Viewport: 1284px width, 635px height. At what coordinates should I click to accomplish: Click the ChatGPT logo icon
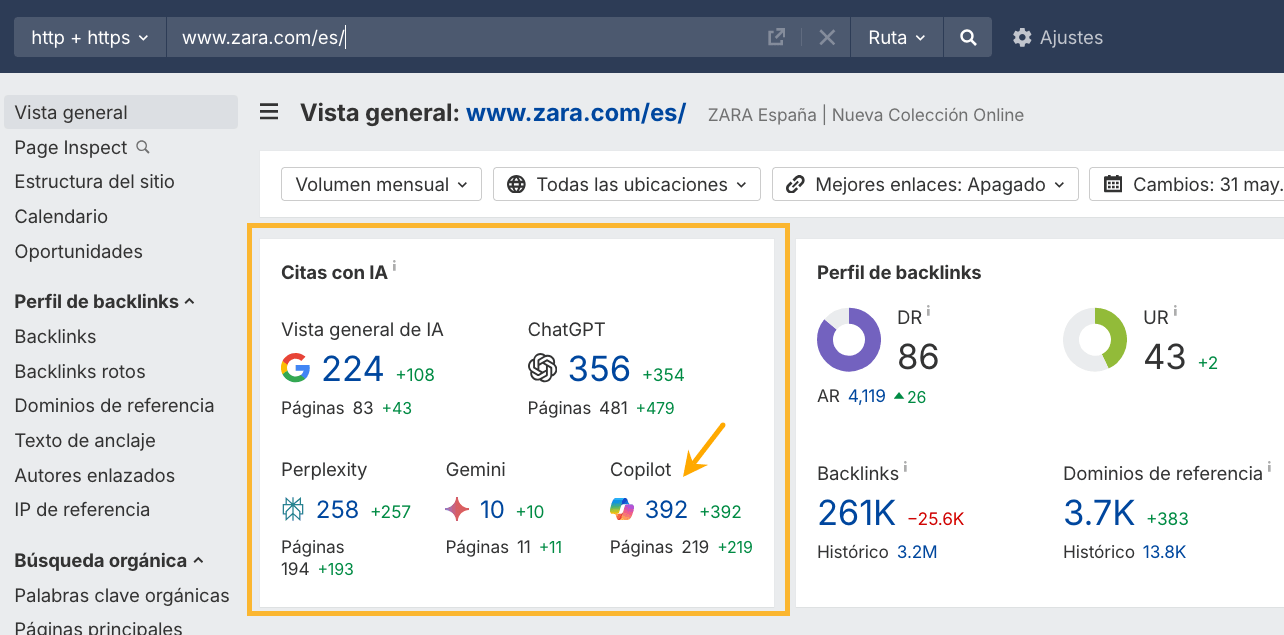click(542, 368)
